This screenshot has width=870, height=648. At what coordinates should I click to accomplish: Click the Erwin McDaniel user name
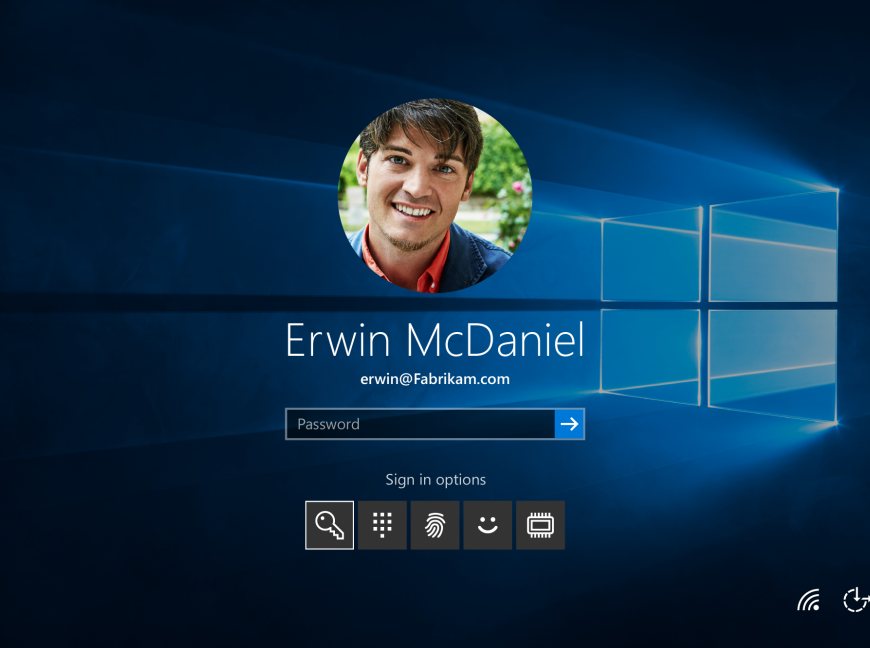(x=435, y=340)
